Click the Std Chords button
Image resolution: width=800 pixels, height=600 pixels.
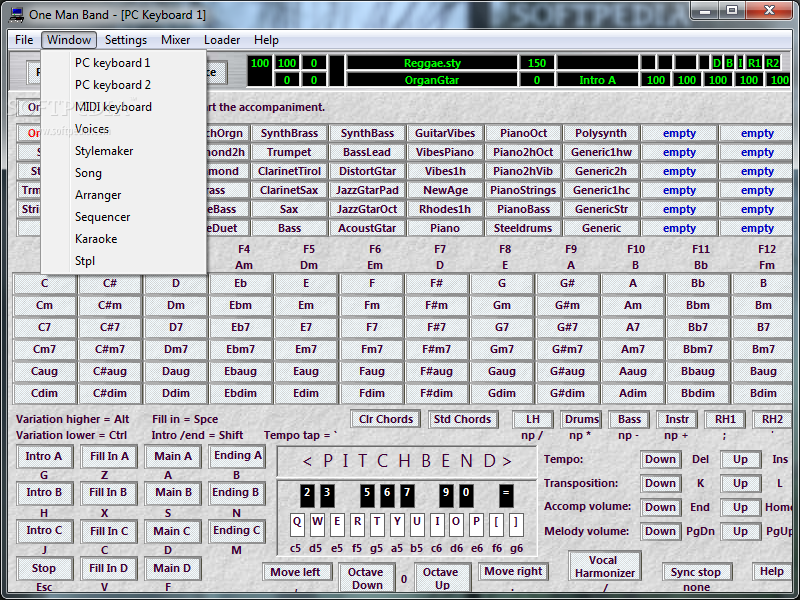pyautogui.click(x=462, y=419)
